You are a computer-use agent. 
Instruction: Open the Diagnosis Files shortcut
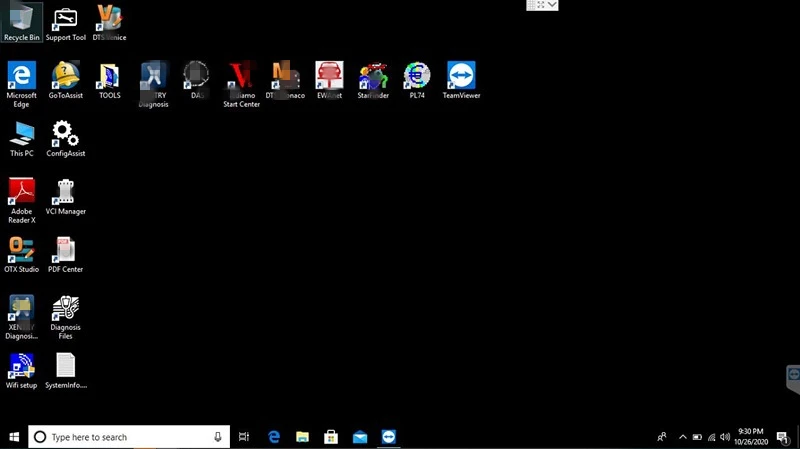65,317
